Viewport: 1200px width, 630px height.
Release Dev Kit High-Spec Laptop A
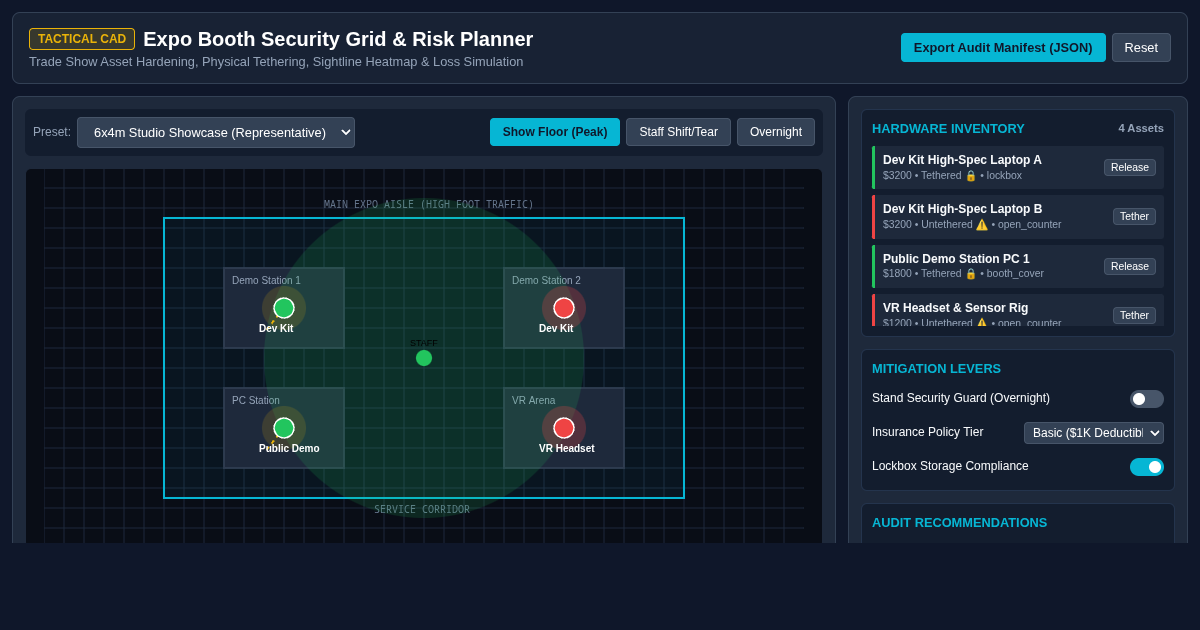[1130, 167]
